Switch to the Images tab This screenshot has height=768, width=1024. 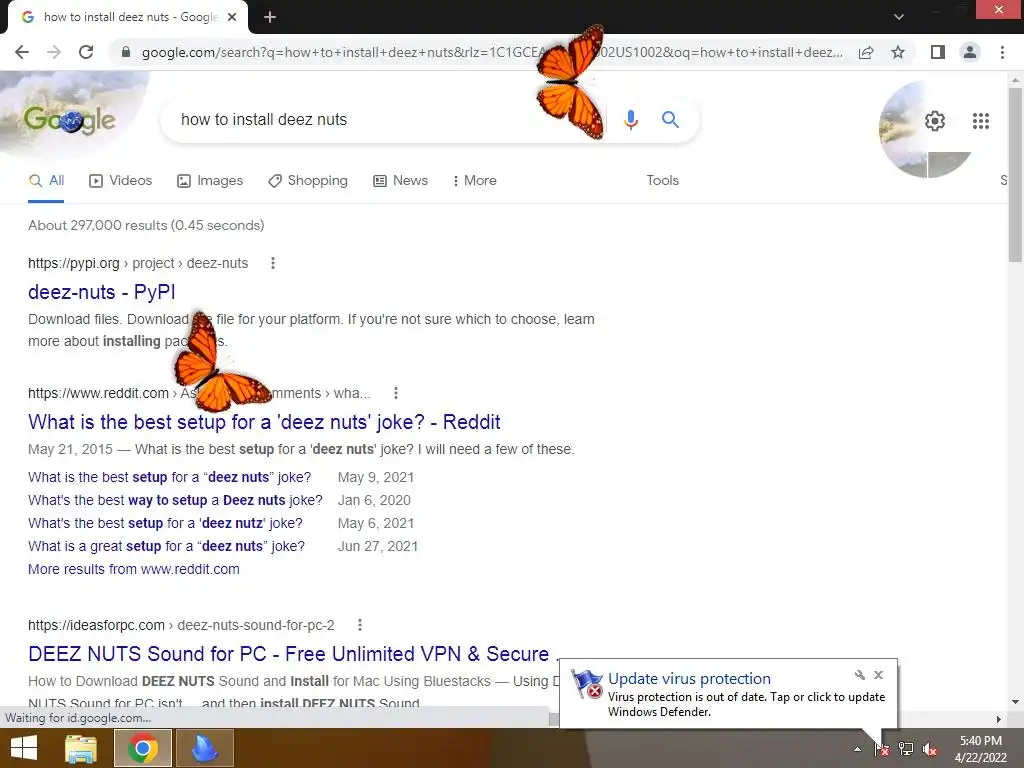[210, 181]
